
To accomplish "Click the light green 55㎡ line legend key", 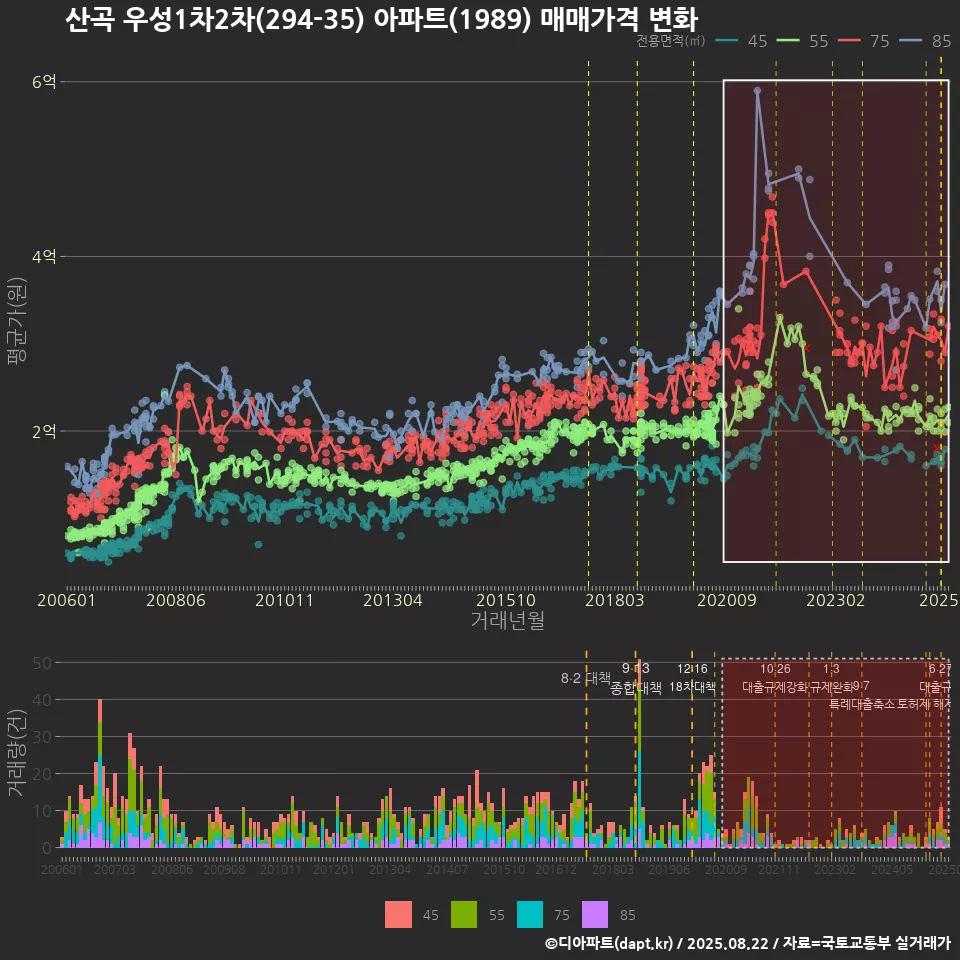I will (x=788, y=41).
